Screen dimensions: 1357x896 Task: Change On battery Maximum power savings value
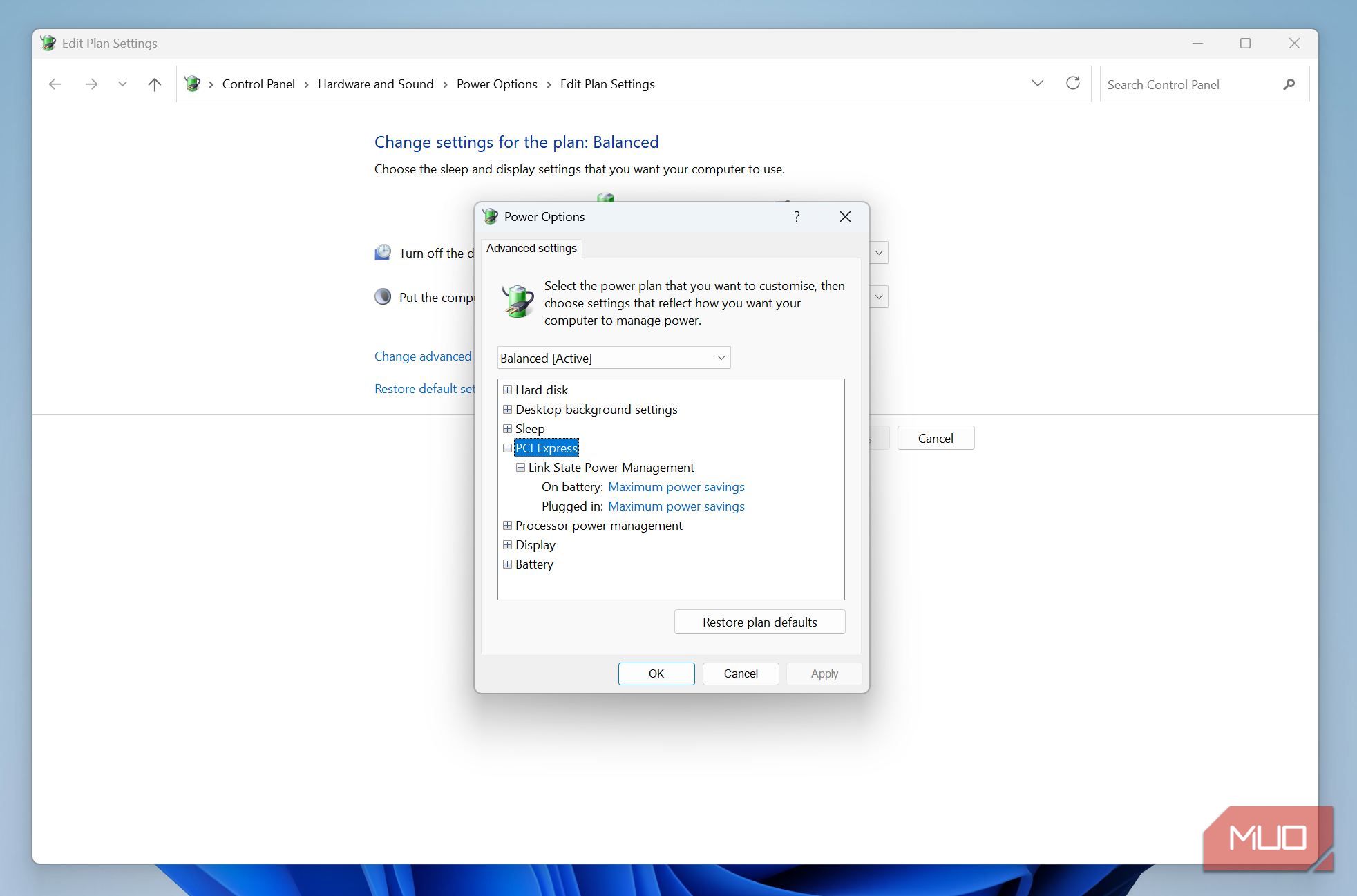pos(676,487)
